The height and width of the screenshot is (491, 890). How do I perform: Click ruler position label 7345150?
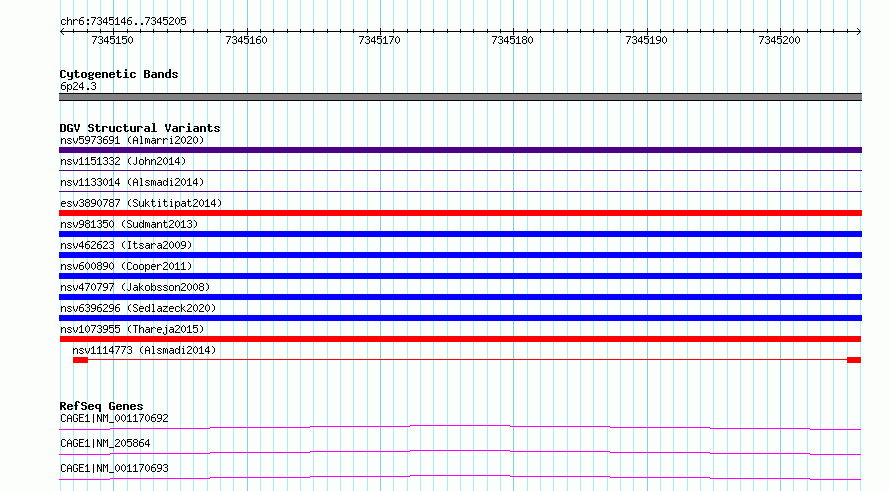pyautogui.click(x=112, y=40)
